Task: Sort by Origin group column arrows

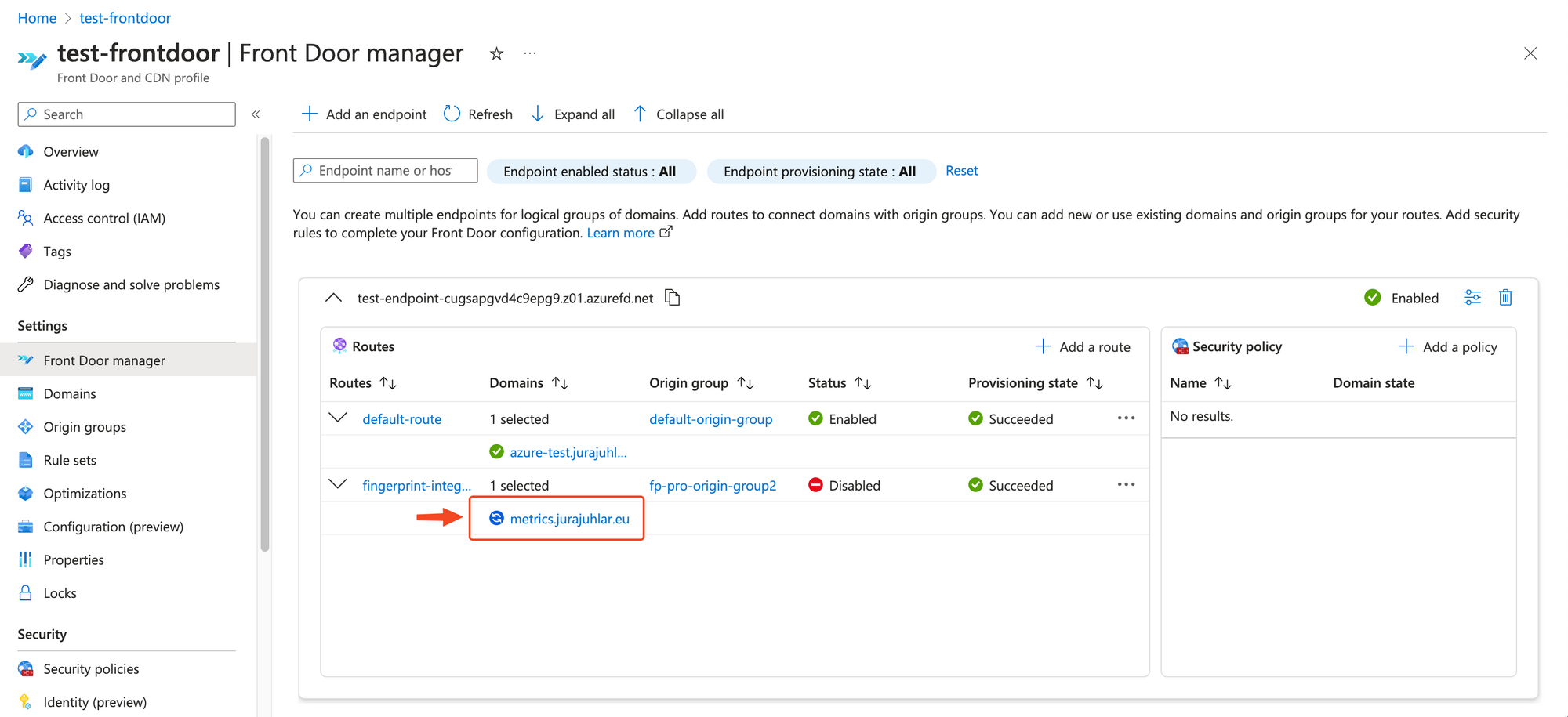Action: pyautogui.click(x=746, y=383)
